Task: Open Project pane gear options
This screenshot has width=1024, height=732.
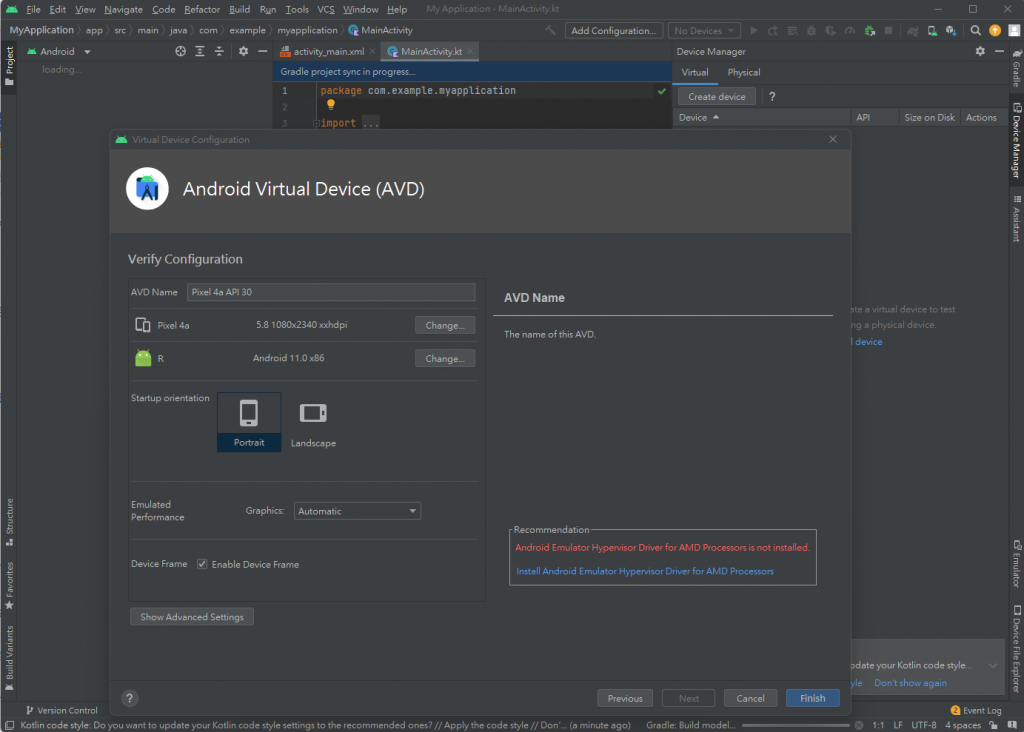Action: [243, 51]
